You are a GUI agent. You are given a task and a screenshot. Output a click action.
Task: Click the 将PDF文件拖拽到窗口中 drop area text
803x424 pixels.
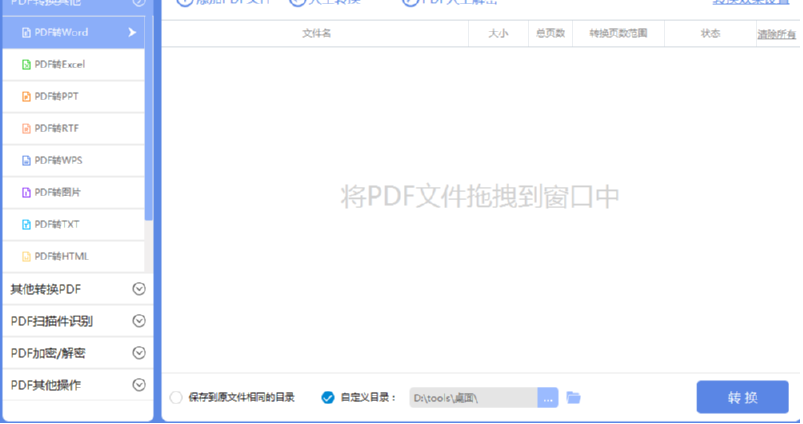click(x=480, y=197)
